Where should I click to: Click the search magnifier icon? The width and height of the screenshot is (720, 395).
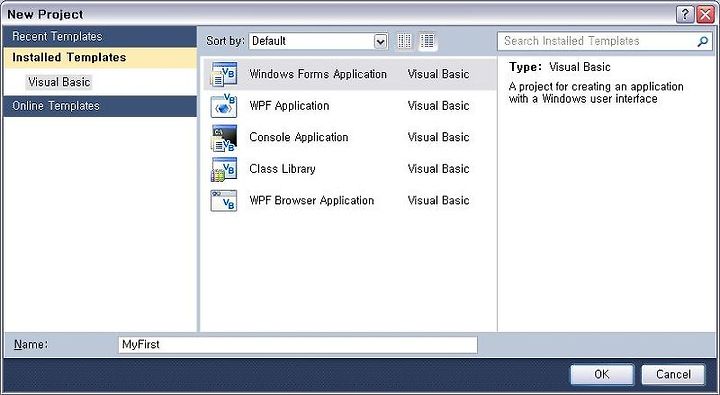702,41
